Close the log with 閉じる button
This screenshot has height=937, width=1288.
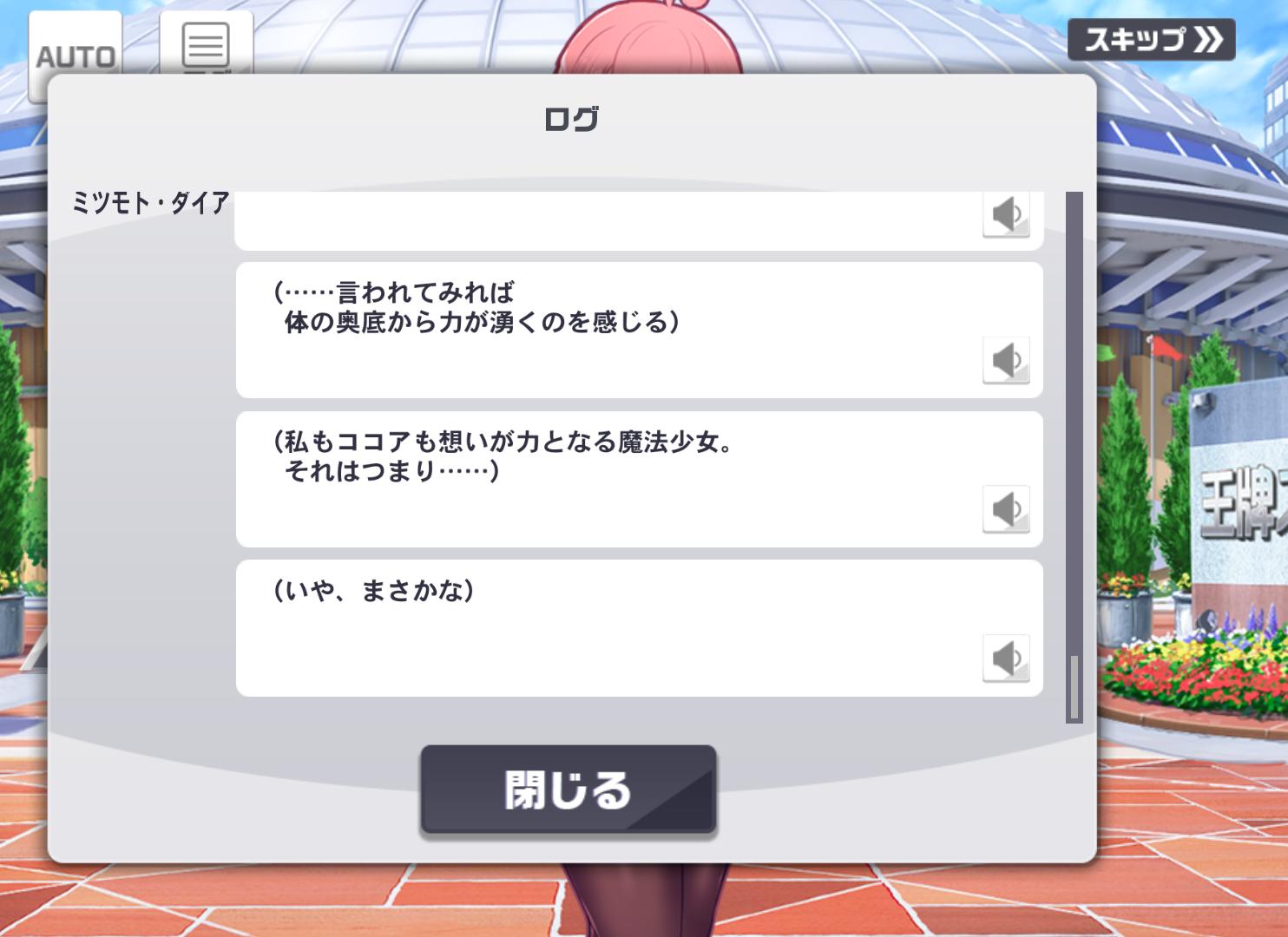[568, 790]
